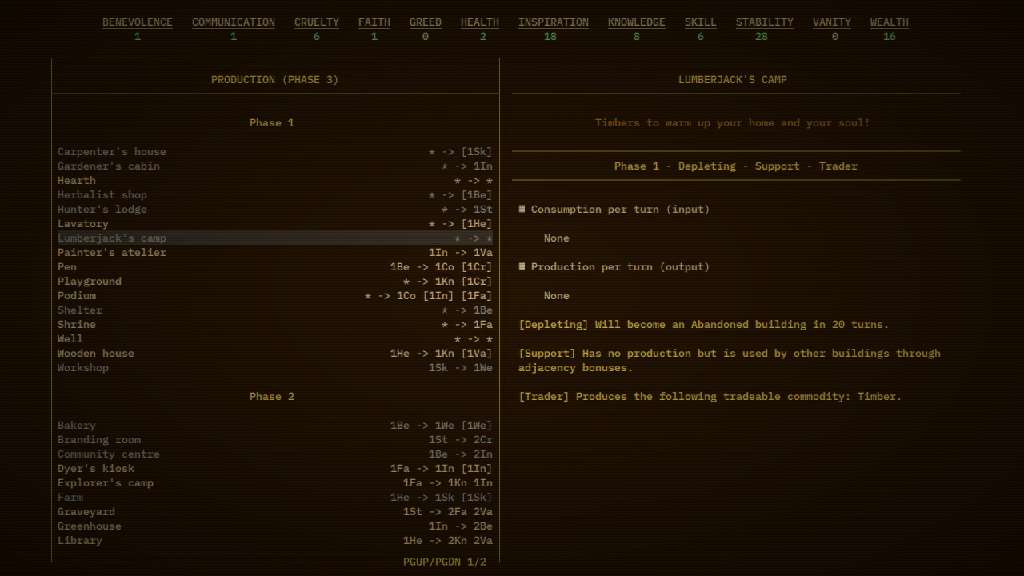Select the Playground building row
Viewport: 1024px width, 576px height.
(x=90, y=282)
